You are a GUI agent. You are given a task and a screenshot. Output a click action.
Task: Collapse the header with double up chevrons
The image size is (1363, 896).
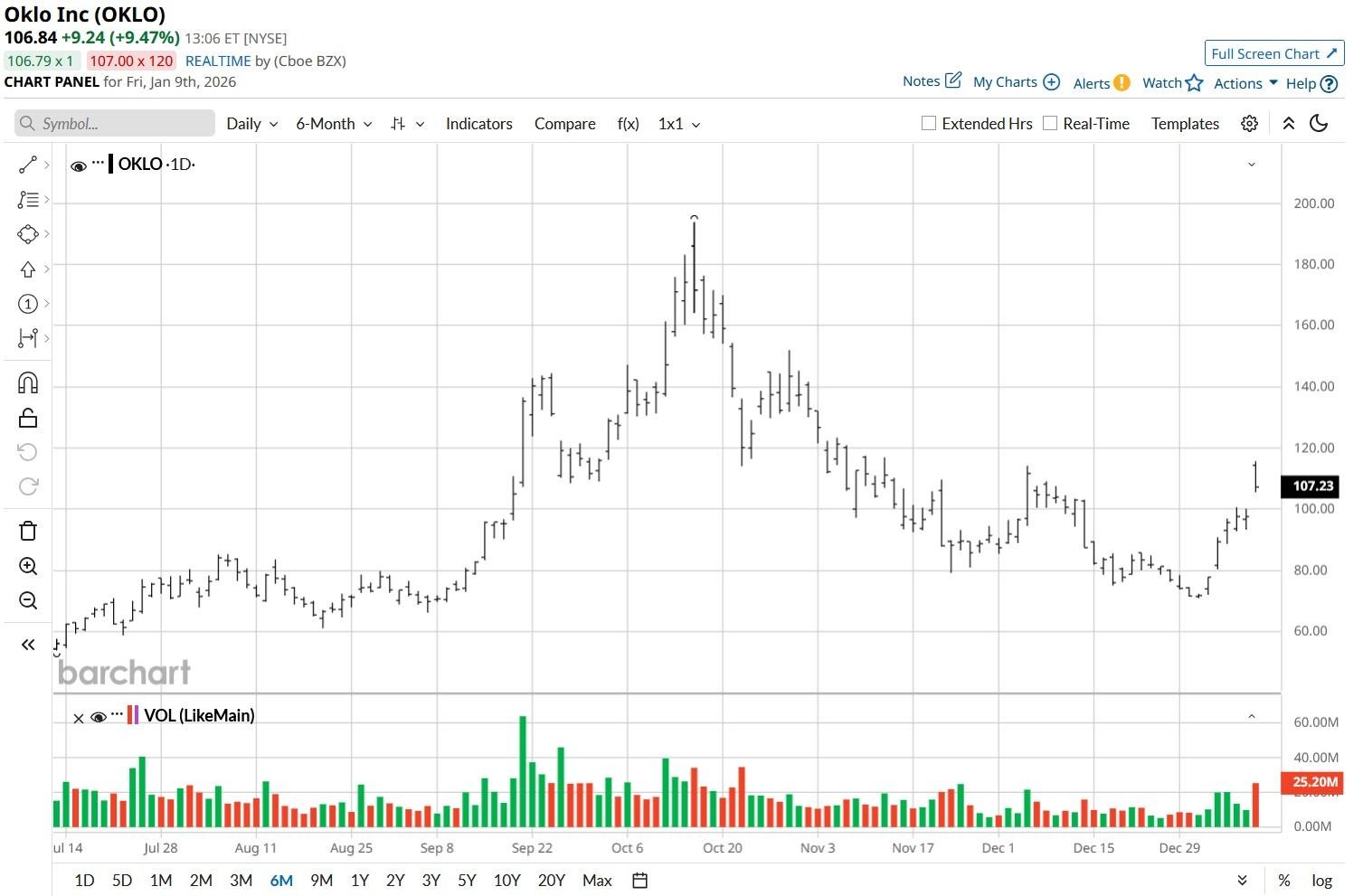(1289, 124)
